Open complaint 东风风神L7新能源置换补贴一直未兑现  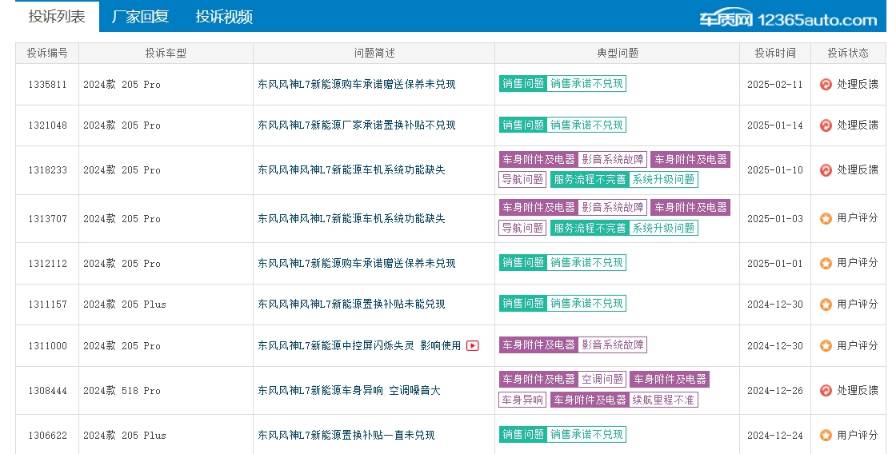pos(346,435)
